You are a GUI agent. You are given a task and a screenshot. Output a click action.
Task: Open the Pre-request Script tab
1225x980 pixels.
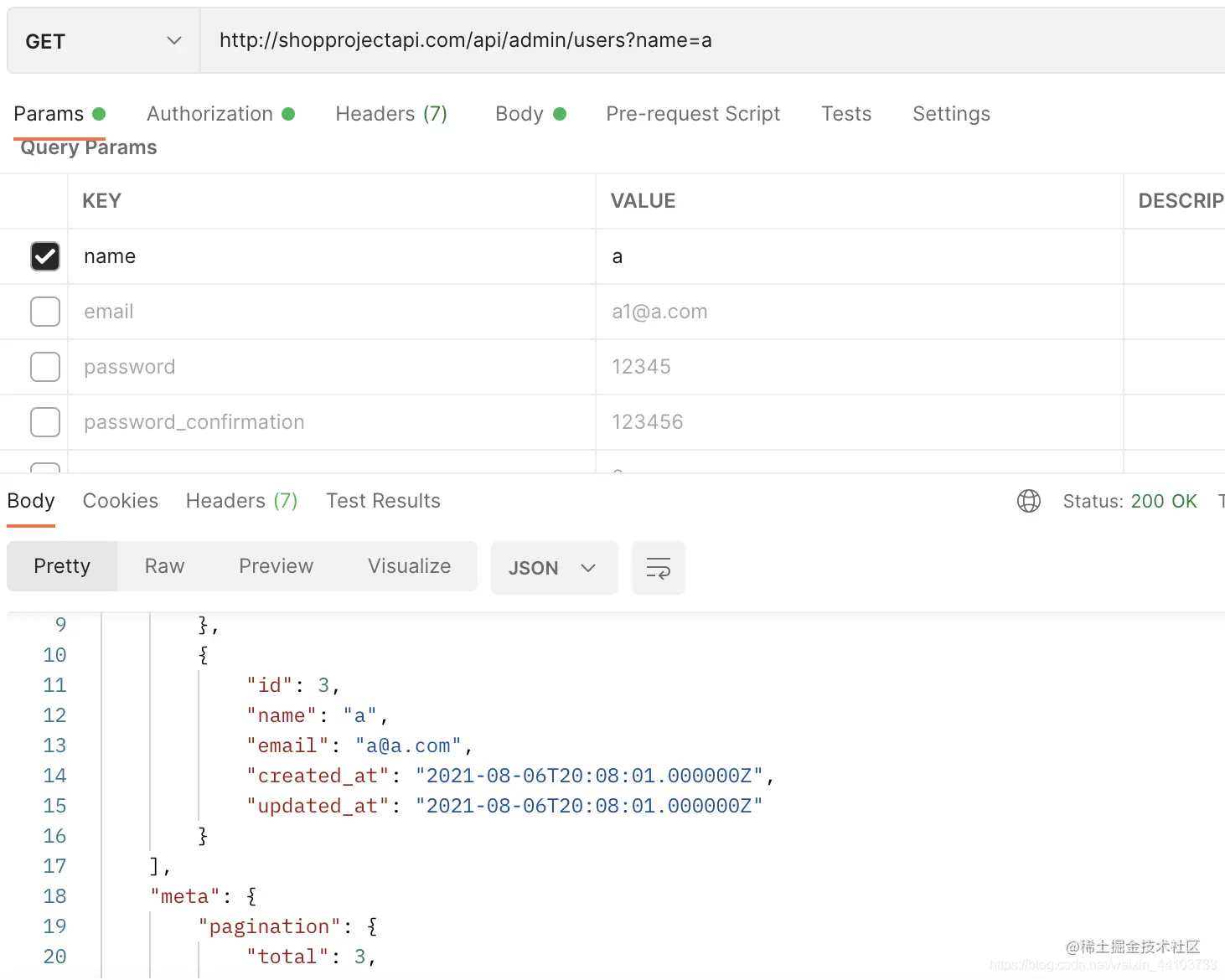693,114
